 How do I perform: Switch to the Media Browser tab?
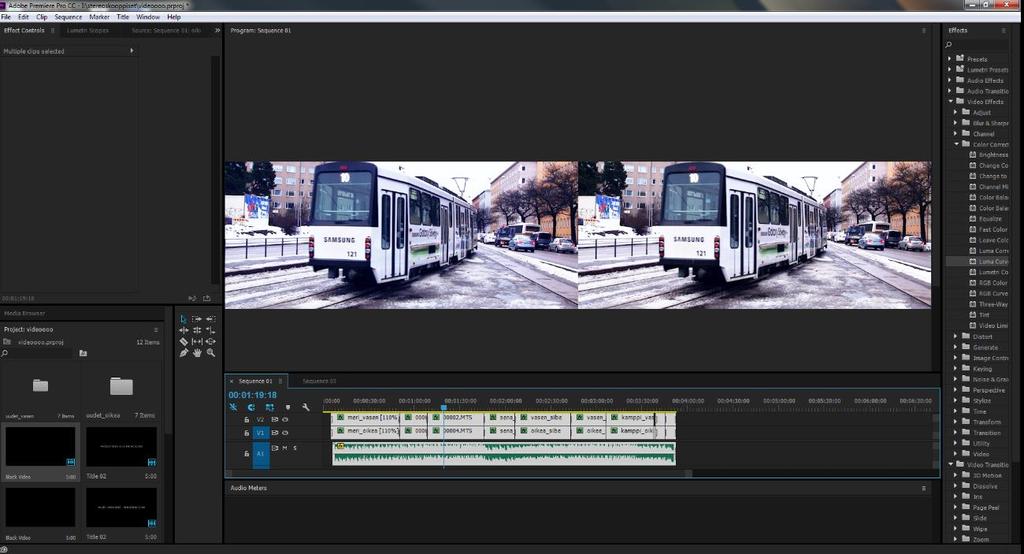click(x=25, y=314)
